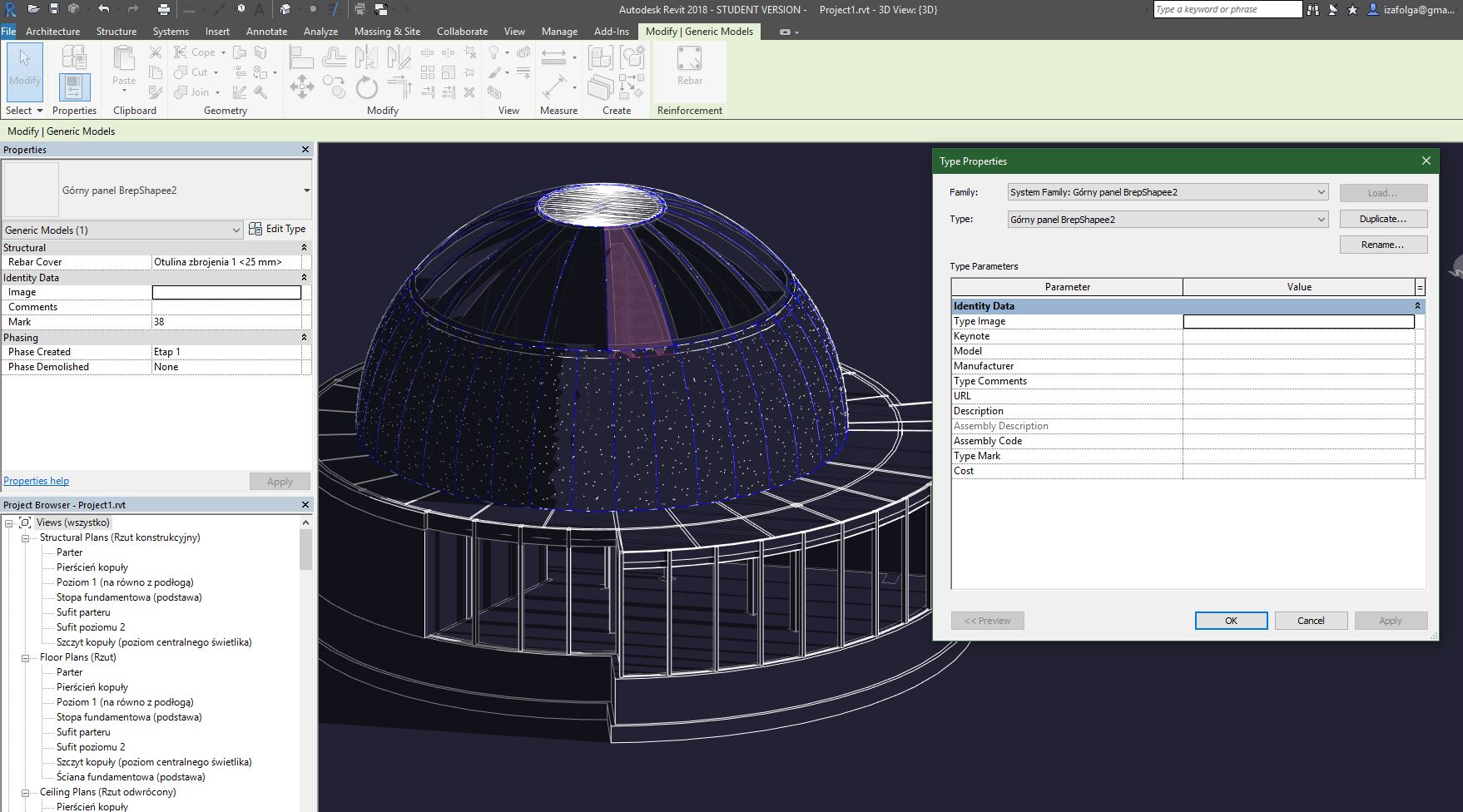Collapse the Identity Data group in Type Parameters
The height and width of the screenshot is (812, 1463).
[1417, 306]
